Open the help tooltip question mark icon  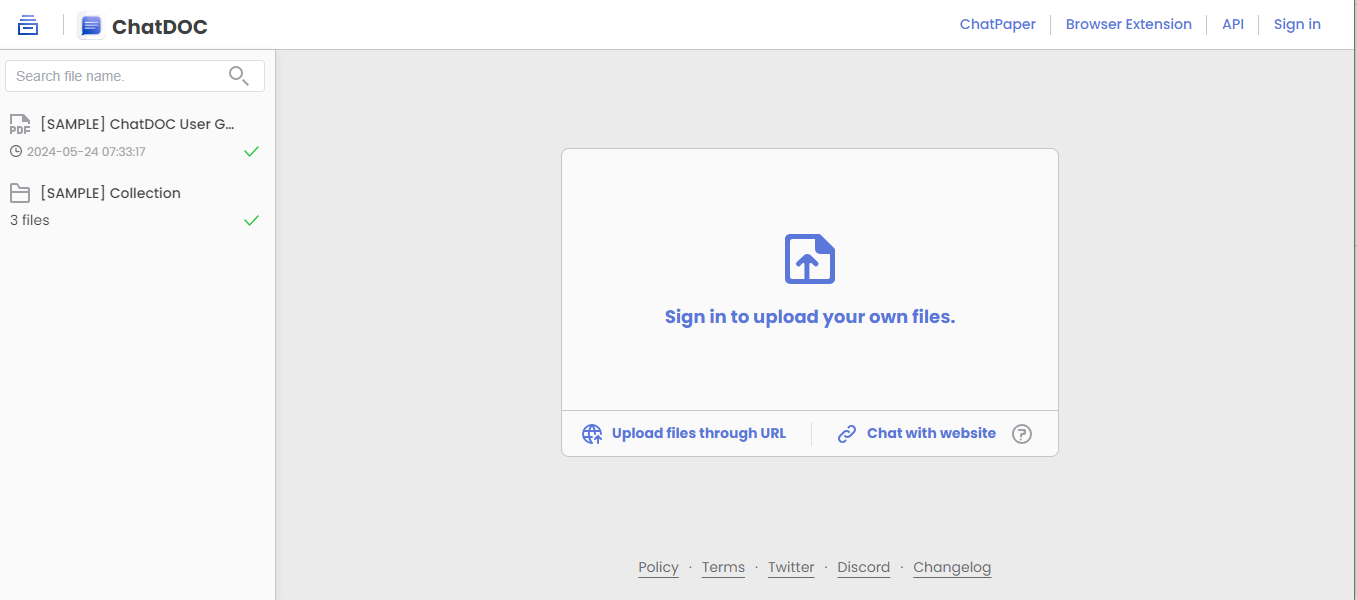(x=1021, y=433)
